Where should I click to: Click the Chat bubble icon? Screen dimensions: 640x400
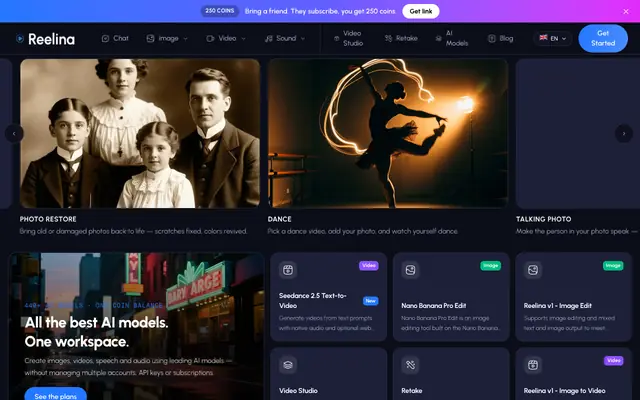(x=105, y=38)
